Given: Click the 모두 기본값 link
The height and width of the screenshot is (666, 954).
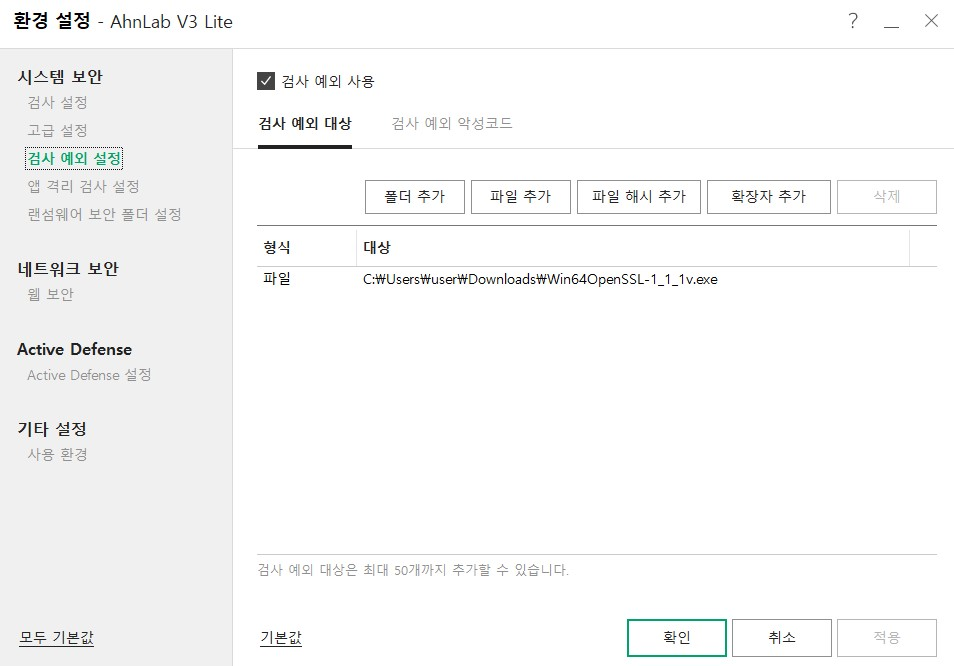Looking at the screenshot, I should click(56, 637).
